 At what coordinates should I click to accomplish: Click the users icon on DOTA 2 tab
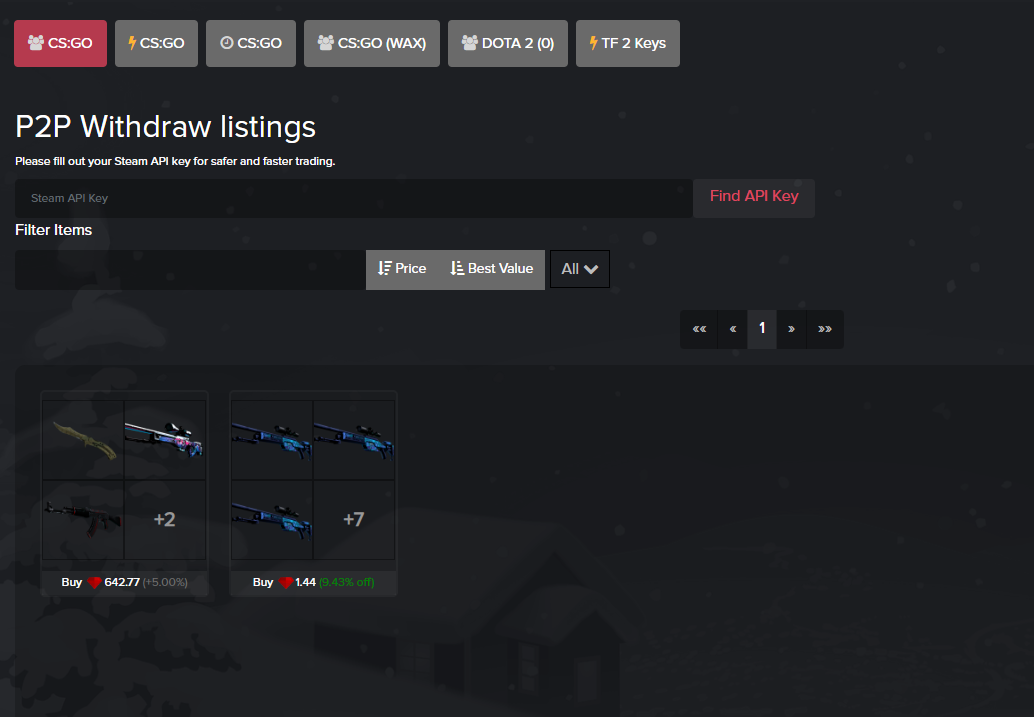pyautogui.click(x=470, y=43)
